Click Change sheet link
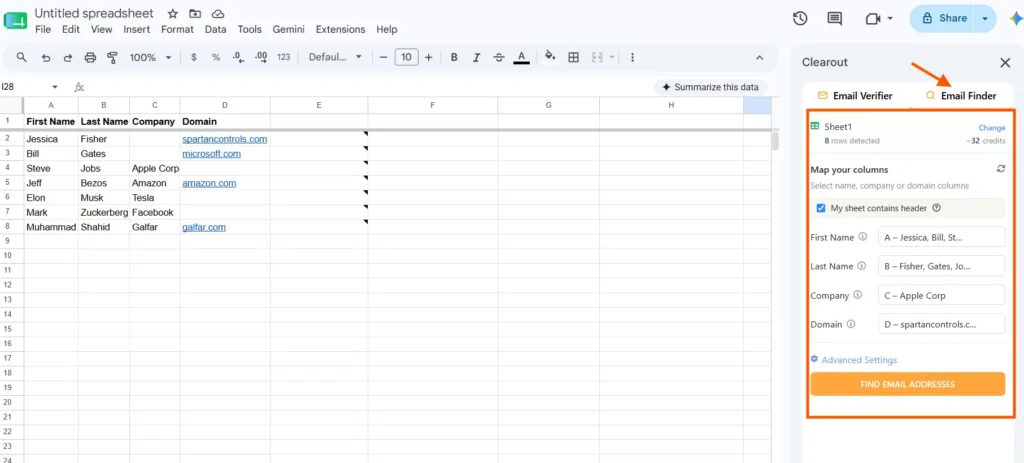This screenshot has height=463, width=1024. pyautogui.click(x=991, y=128)
